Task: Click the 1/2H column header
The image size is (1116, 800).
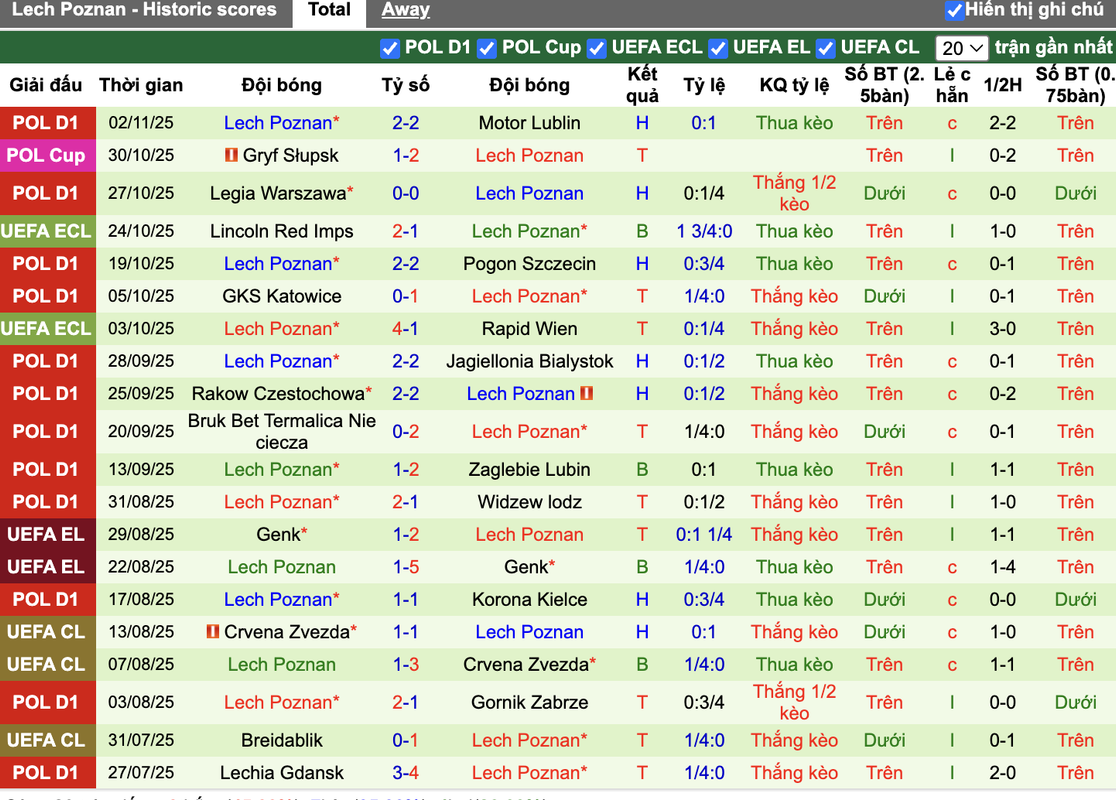Action: [x=1002, y=85]
